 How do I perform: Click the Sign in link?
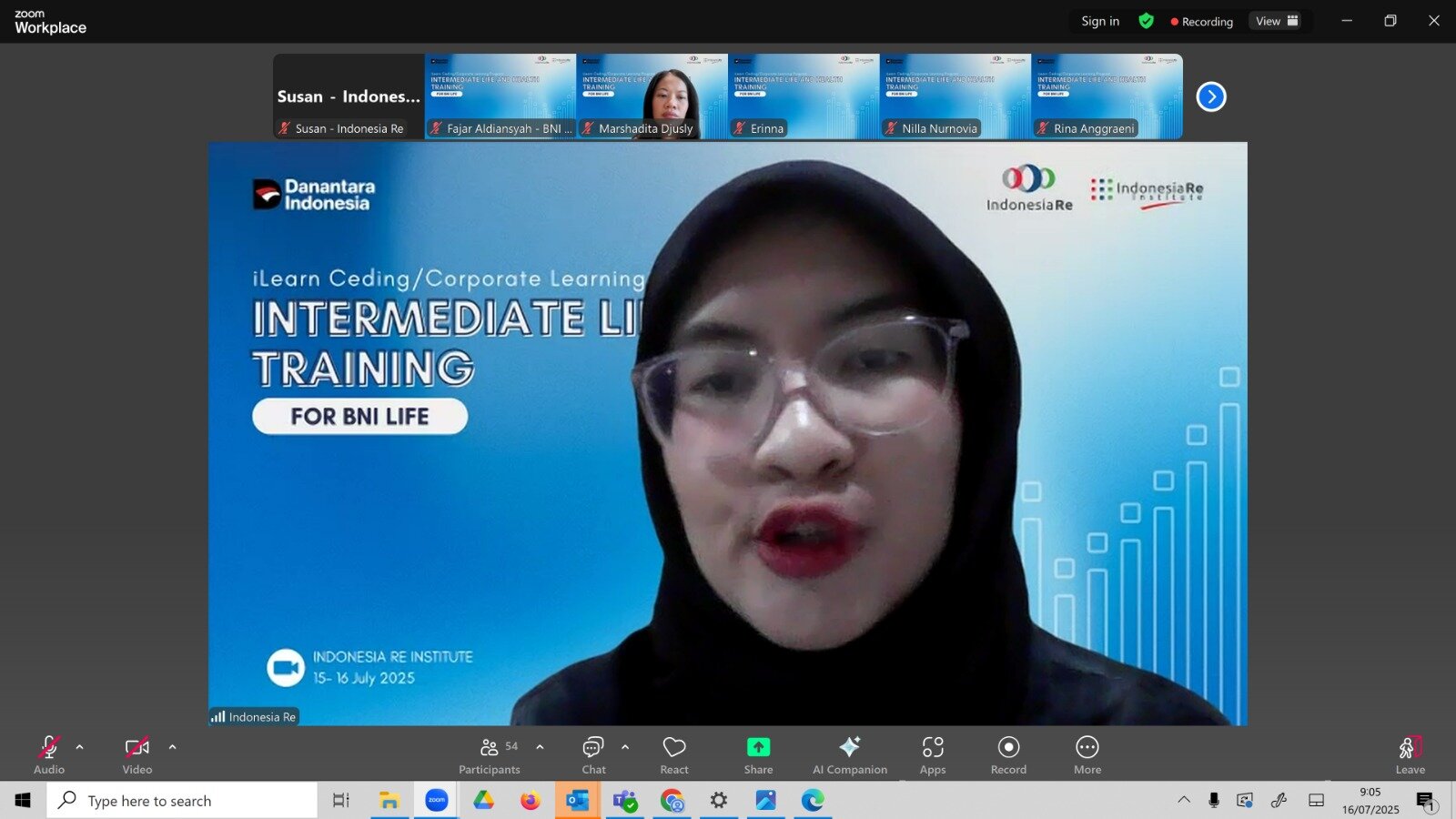coord(1100,21)
